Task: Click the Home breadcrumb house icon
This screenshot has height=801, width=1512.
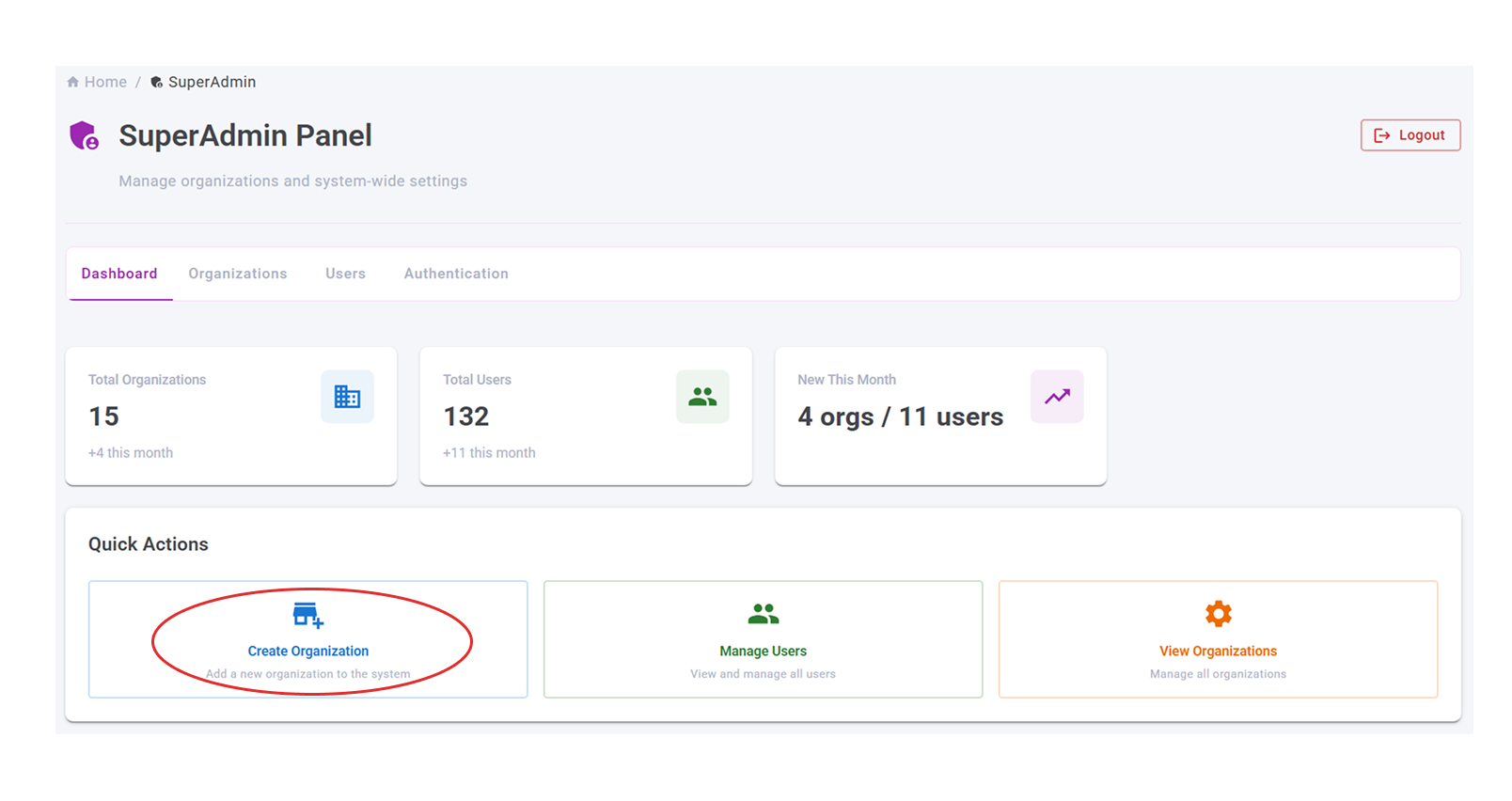Action: click(72, 83)
